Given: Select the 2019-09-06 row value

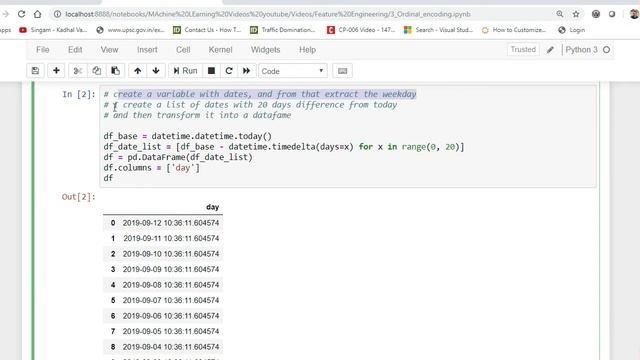Looking at the screenshot, I should coord(171,316).
